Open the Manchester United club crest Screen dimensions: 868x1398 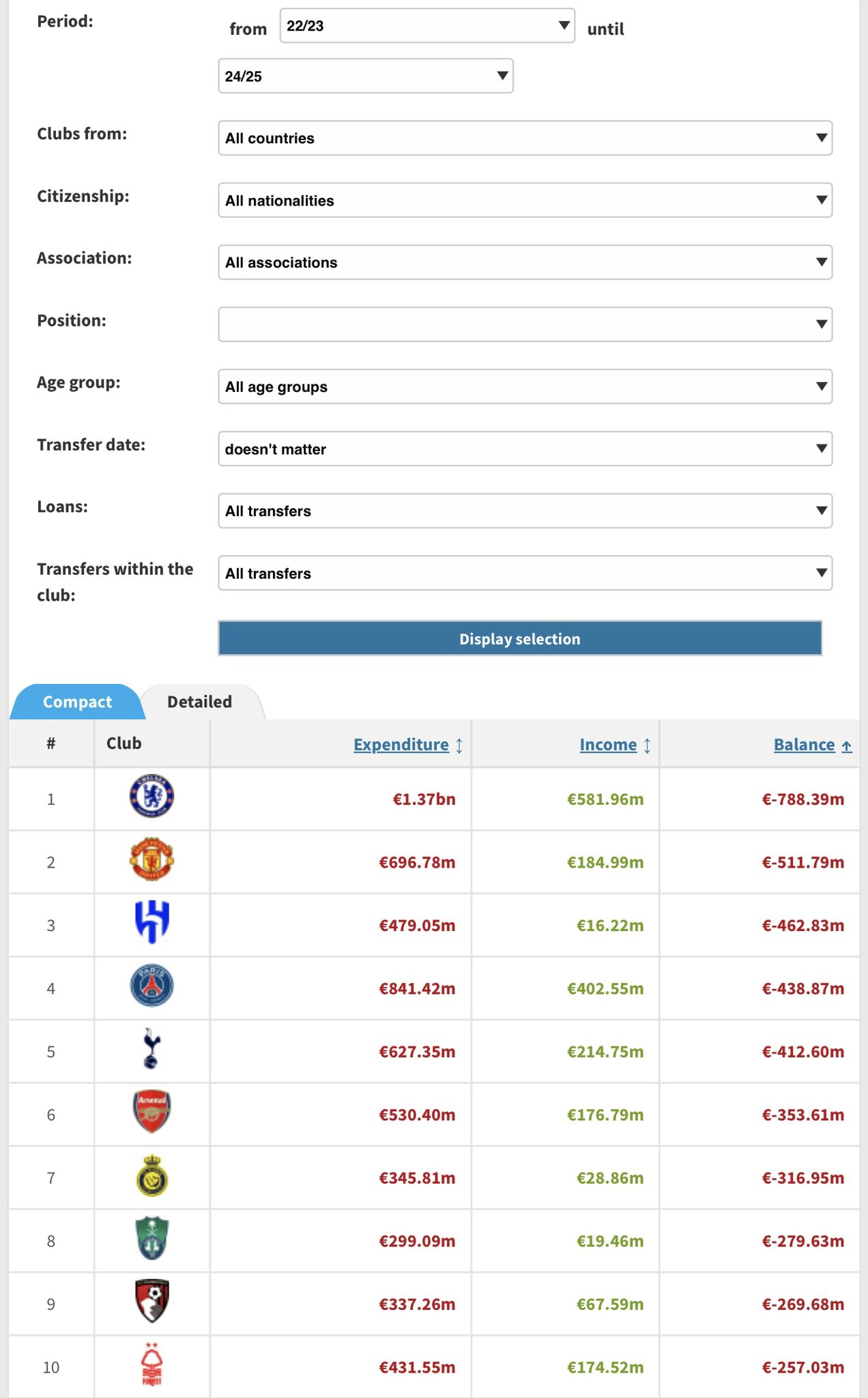[151, 859]
